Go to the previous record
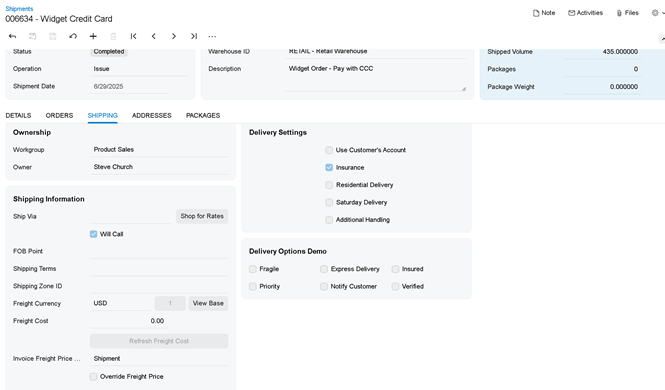This screenshot has width=665, height=390. pyautogui.click(x=154, y=36)
